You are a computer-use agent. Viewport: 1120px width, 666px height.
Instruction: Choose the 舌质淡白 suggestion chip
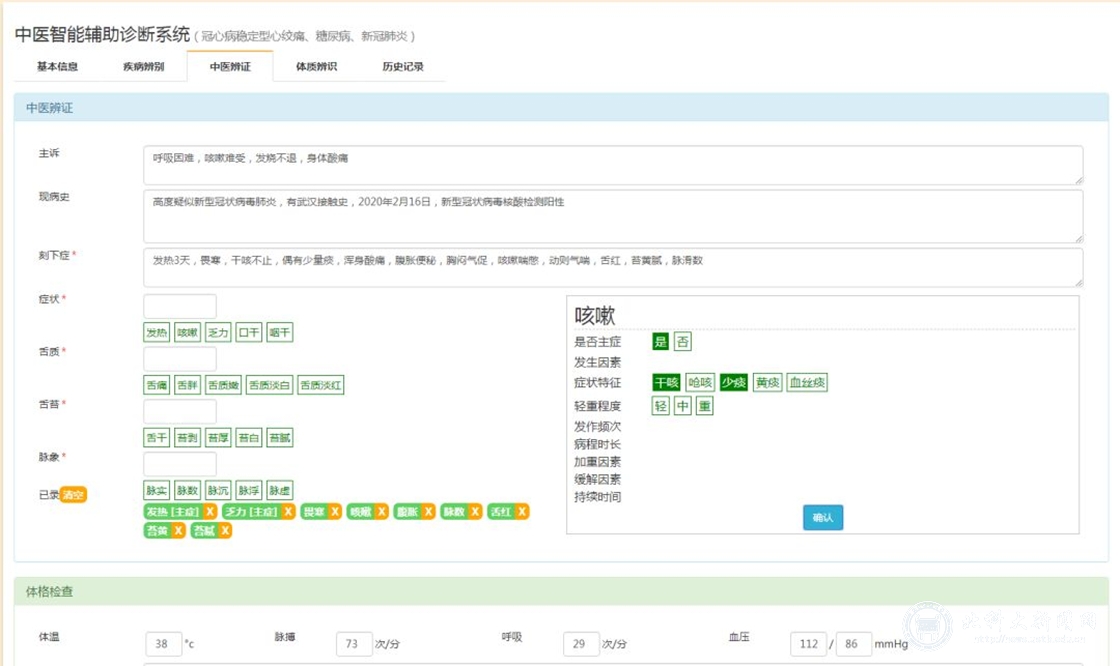click(x=269, y=385)
